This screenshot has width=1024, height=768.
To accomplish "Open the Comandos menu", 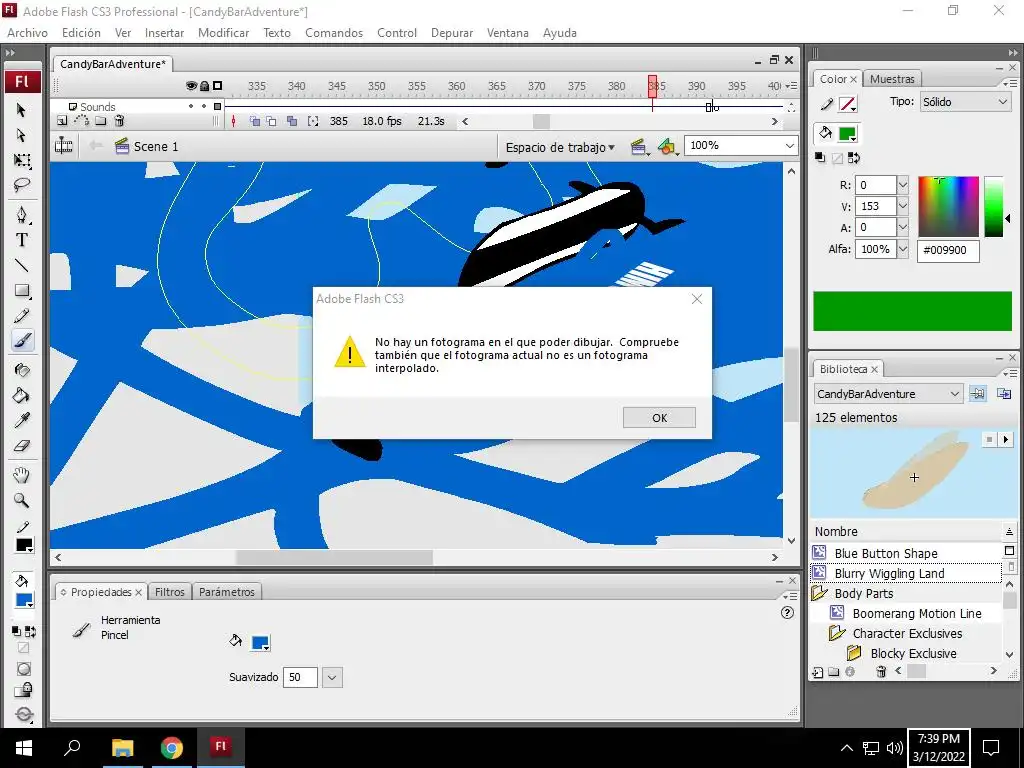I will point(334,33).
